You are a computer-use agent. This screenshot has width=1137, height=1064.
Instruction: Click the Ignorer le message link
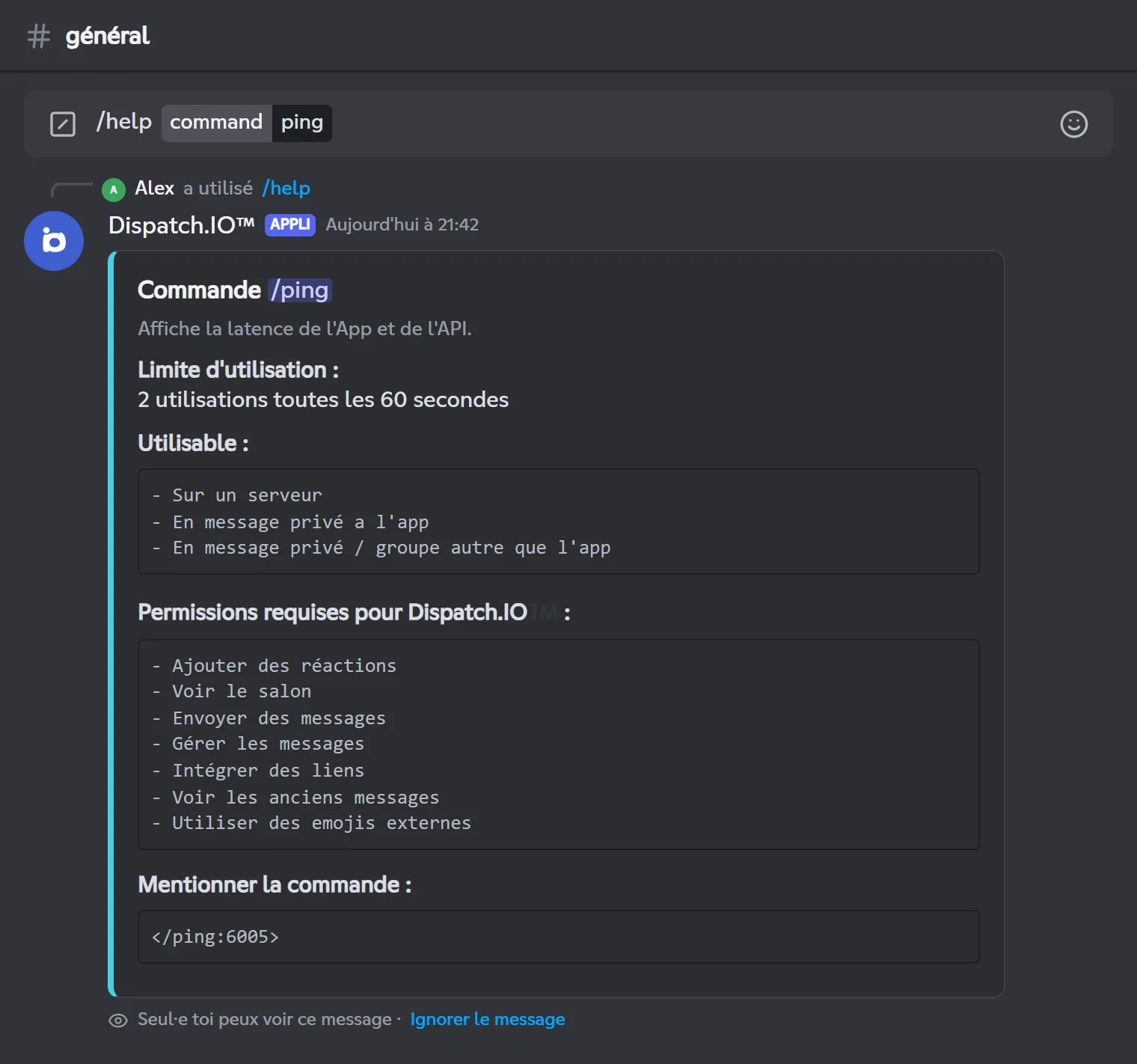click(488, 1019)
